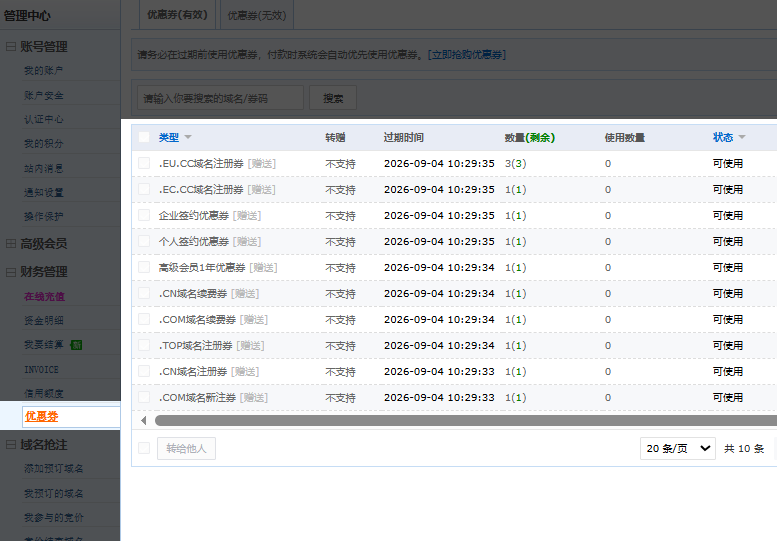Screen dimensions: 777x541
Task: Open 我预订的域名 in the sidebar
Action: tap(54, 493)
